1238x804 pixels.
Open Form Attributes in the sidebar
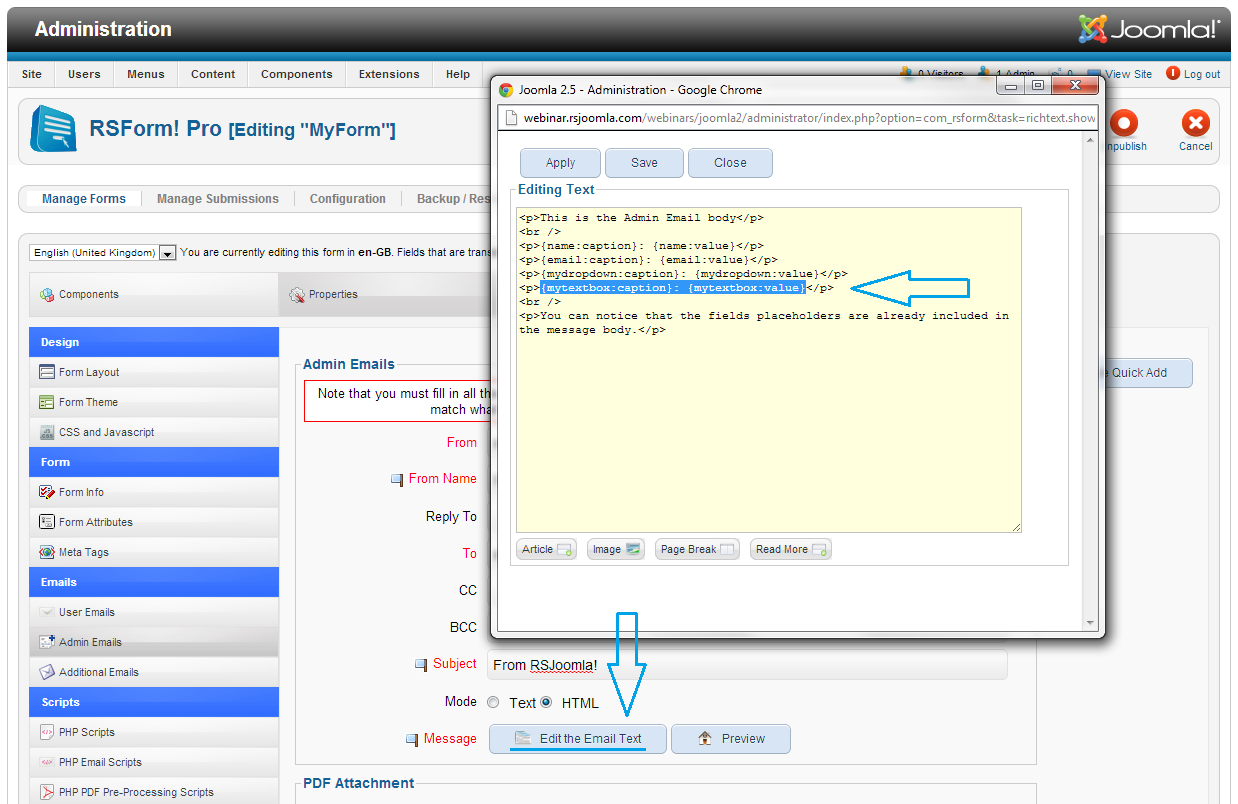[x=154, y=522]
